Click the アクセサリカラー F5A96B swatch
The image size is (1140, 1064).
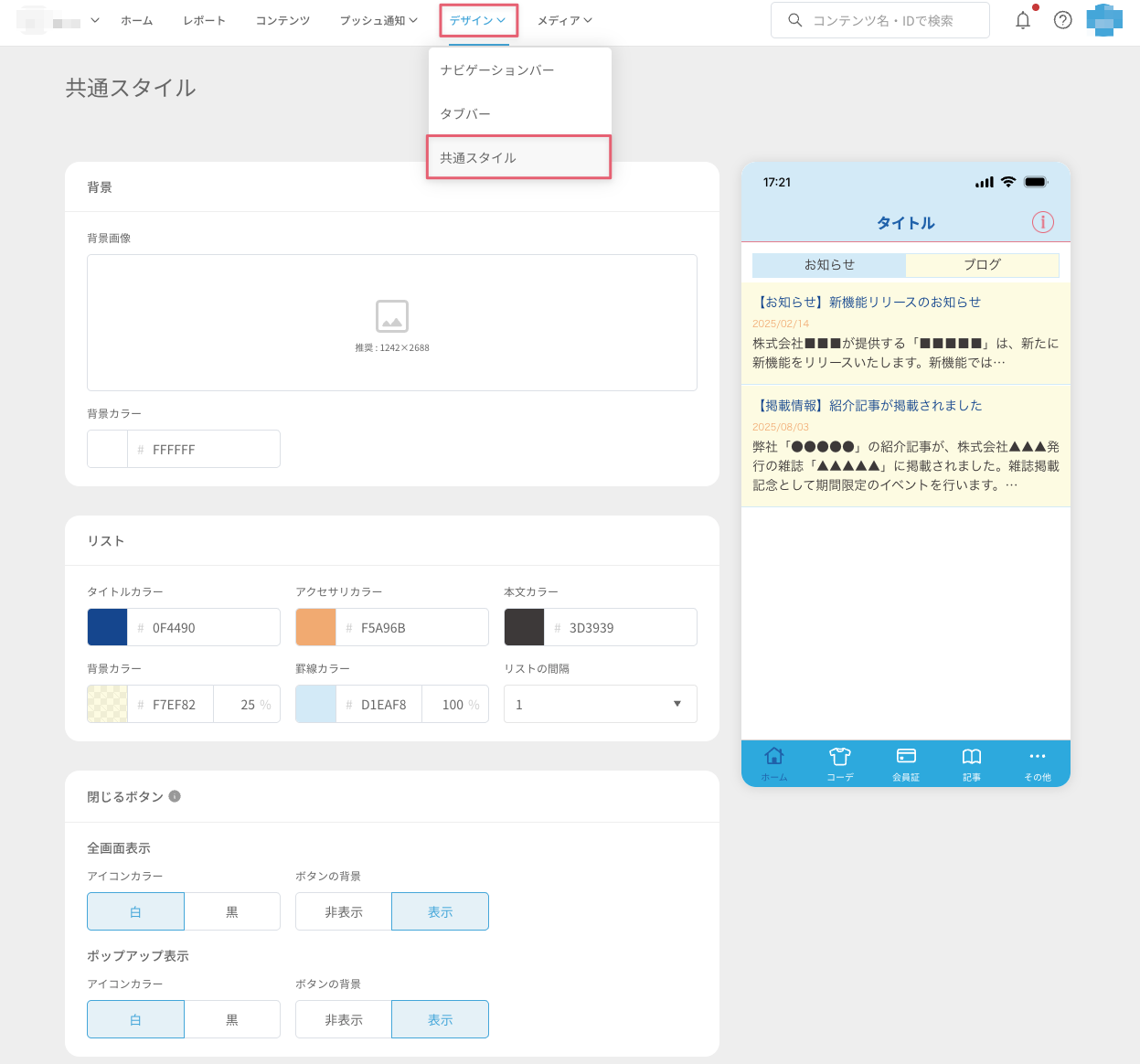click(x=315, y=627)
